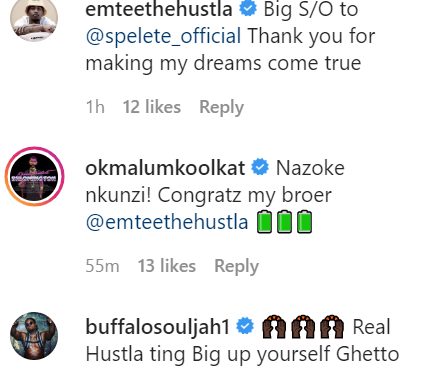
Task: Click okmalumkoolkat's verified badge
Action: [x=260, y=167]
